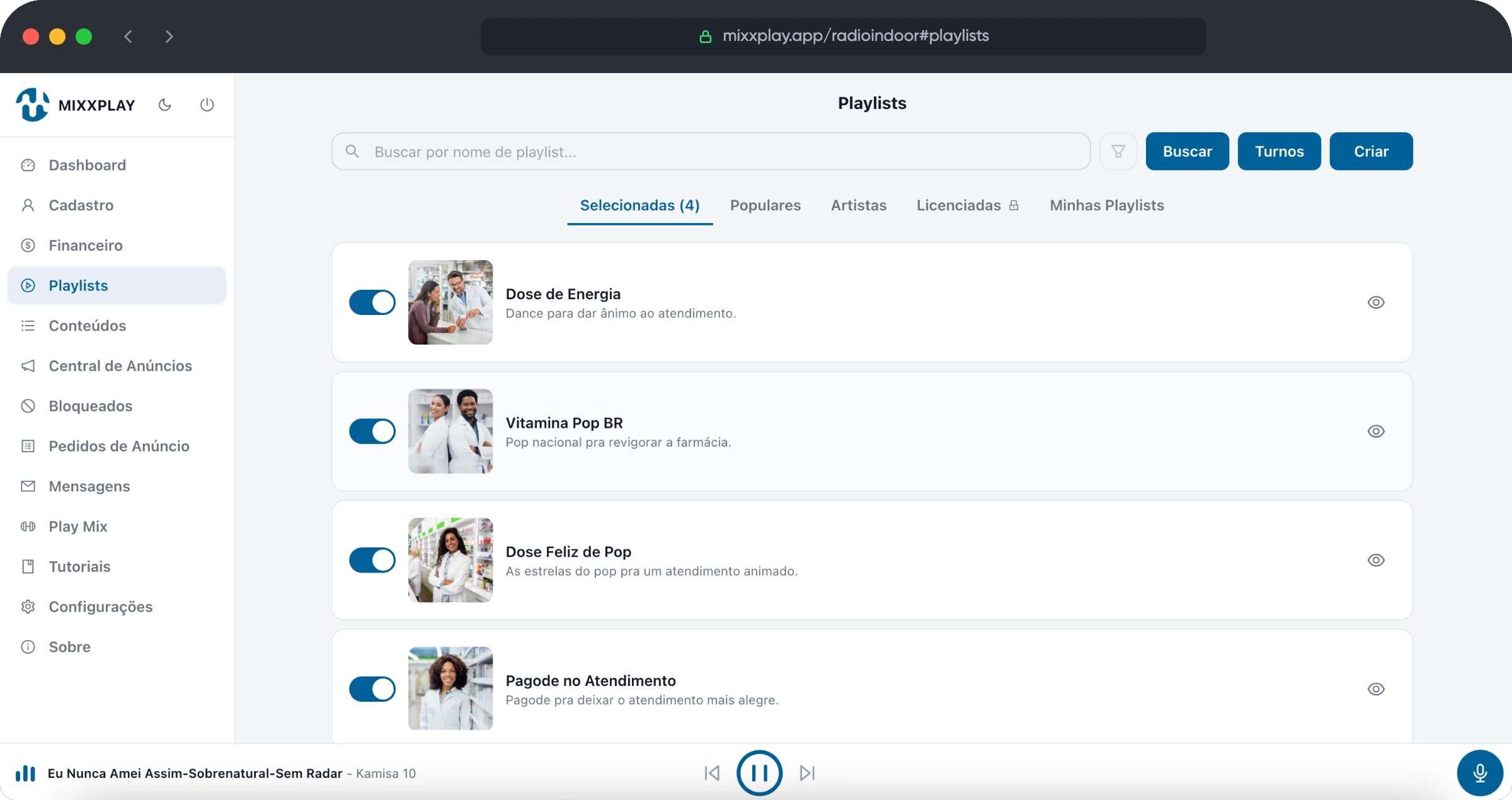Click the Pagode no Atendimento thumbnail
The width and height of the screenshot is (1512, 800).
click(450, 689)
